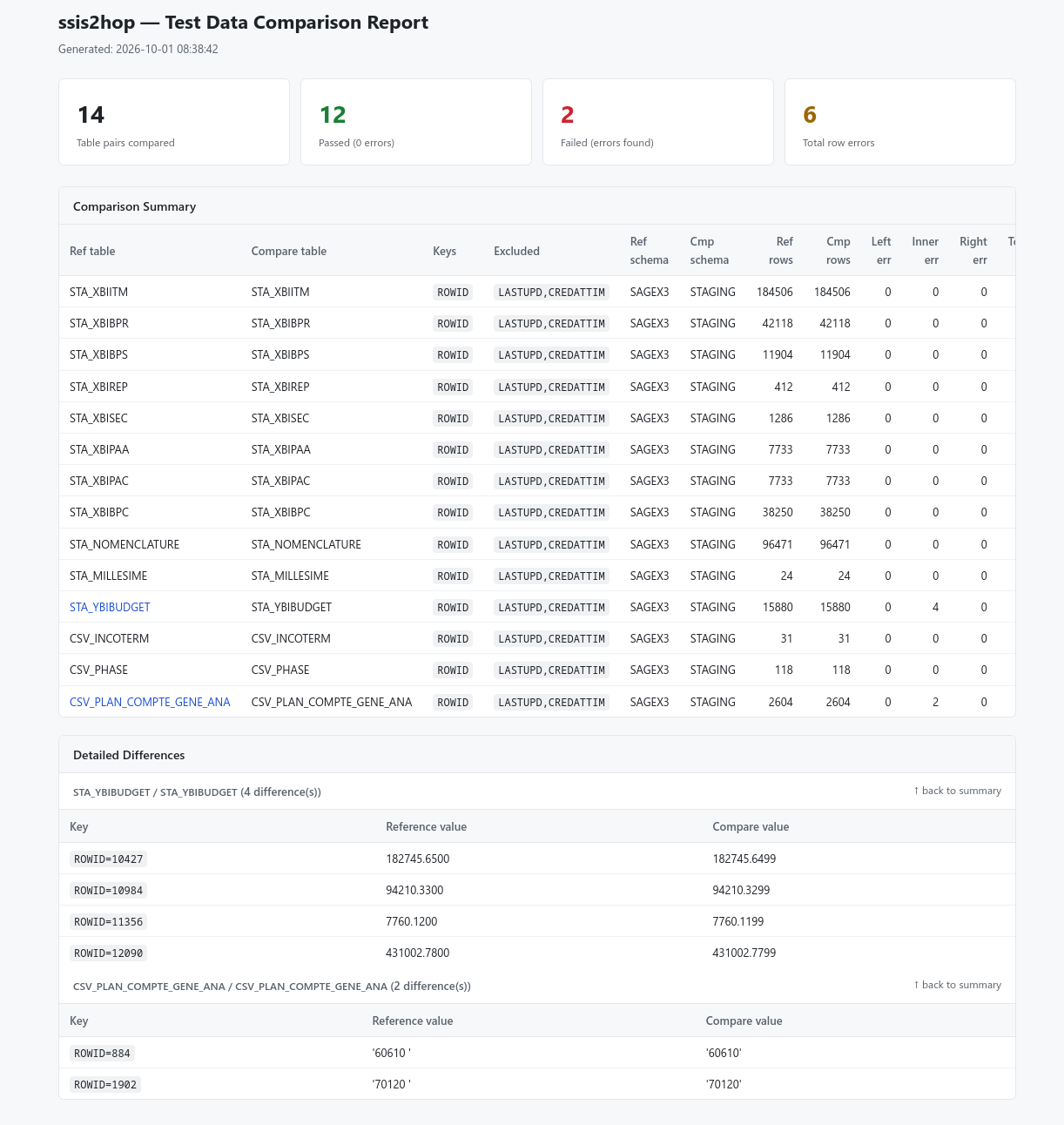Click the Detailed Differences section heading
The width and height of the screenshot is (1064, 1125).
coord(129,755)
